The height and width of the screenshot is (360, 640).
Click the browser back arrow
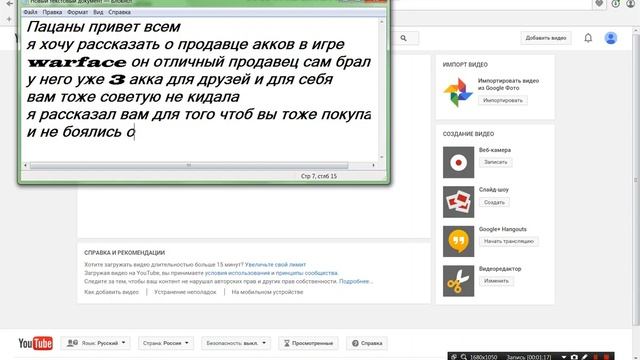tap(9, 4)
